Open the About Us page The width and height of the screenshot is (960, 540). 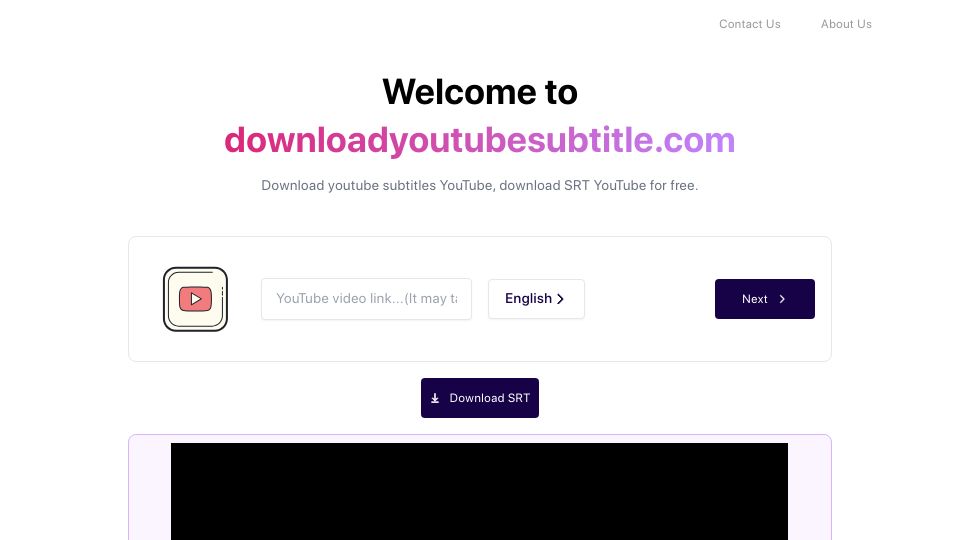pyautogui.click(x=846, y=24)
